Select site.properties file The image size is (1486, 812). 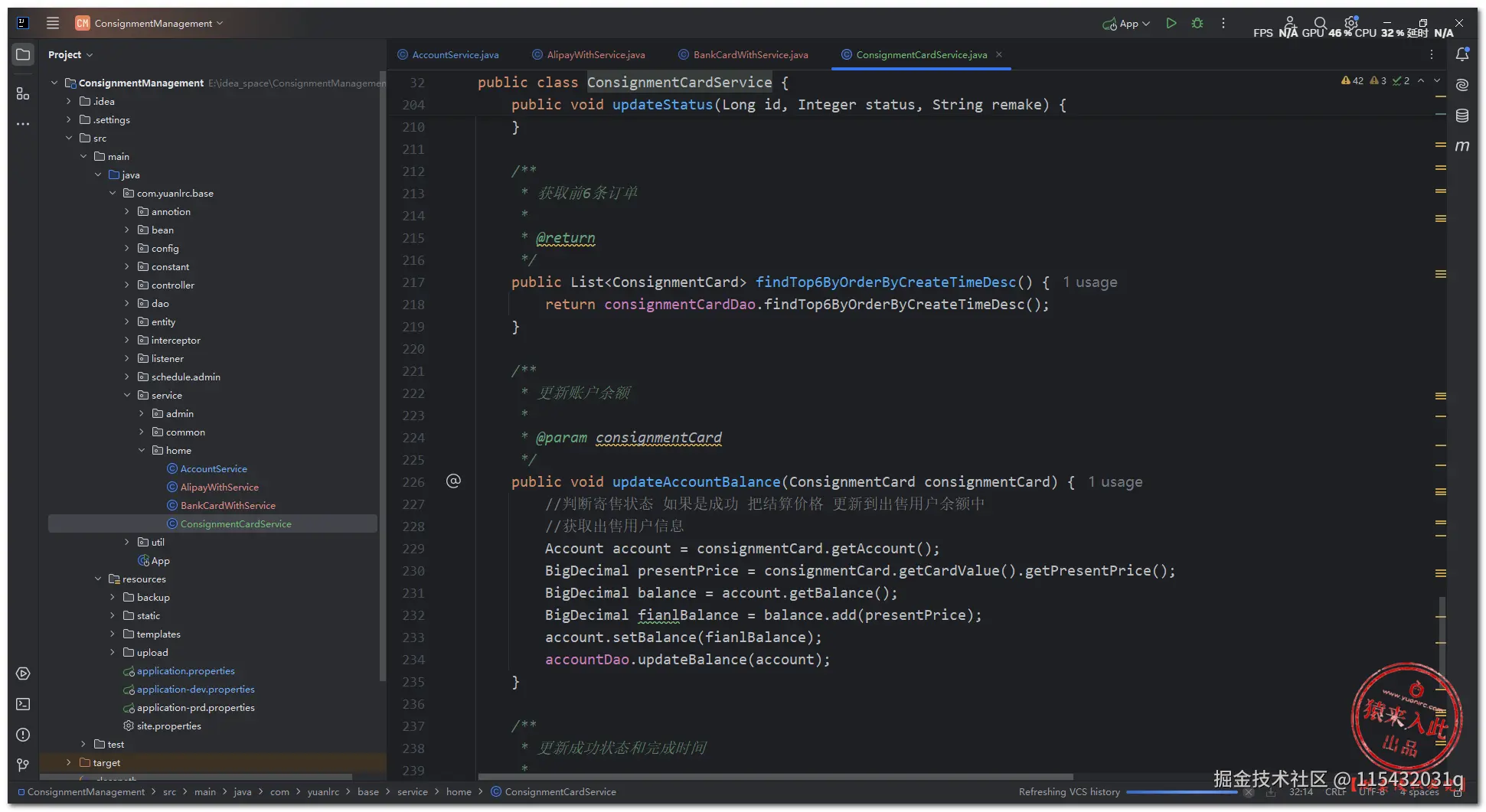(x=162, y=726)
